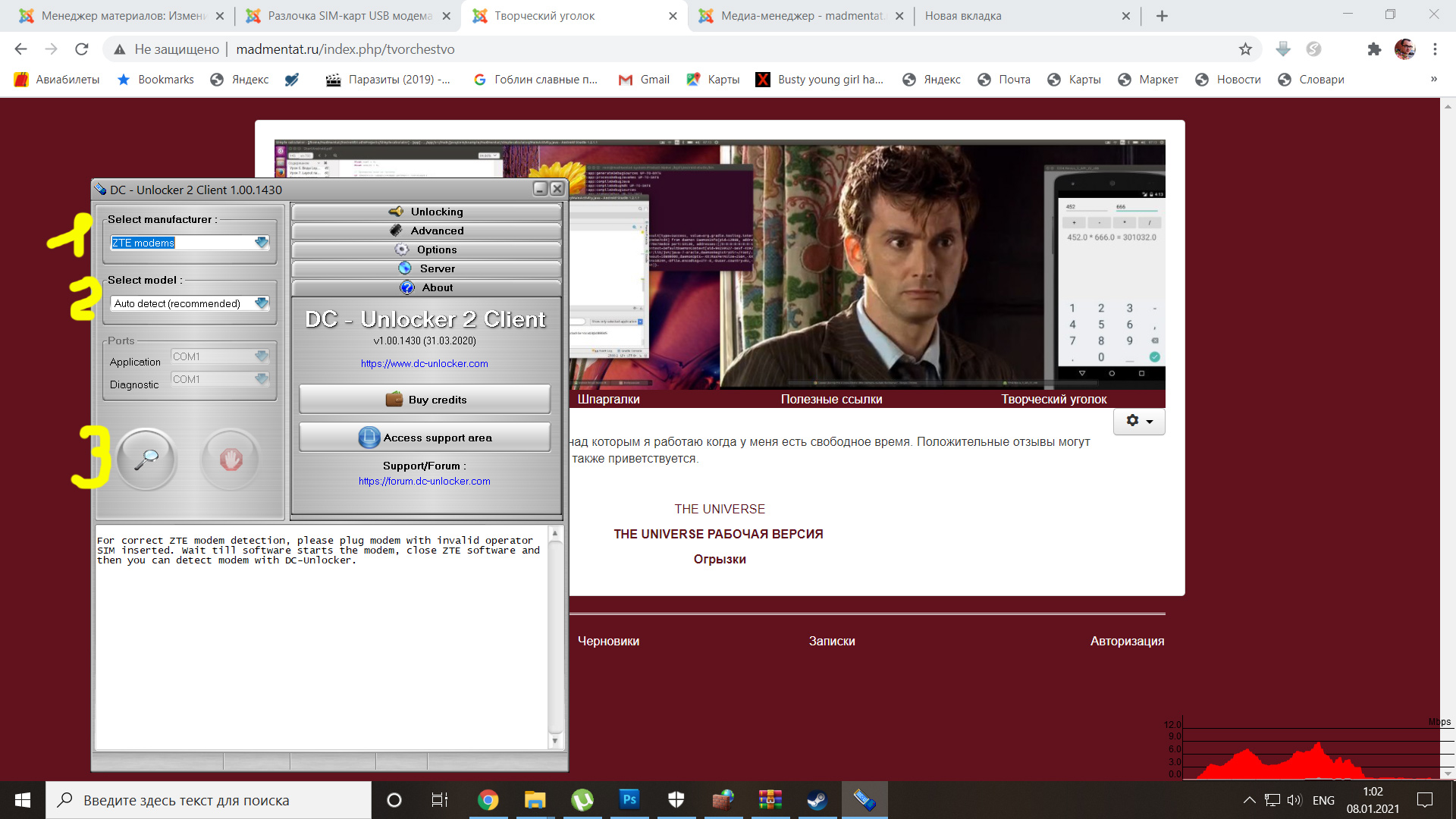Minimize the DC-Unlocker client window
1456x819 pixels.
click(x=540, y=189)
